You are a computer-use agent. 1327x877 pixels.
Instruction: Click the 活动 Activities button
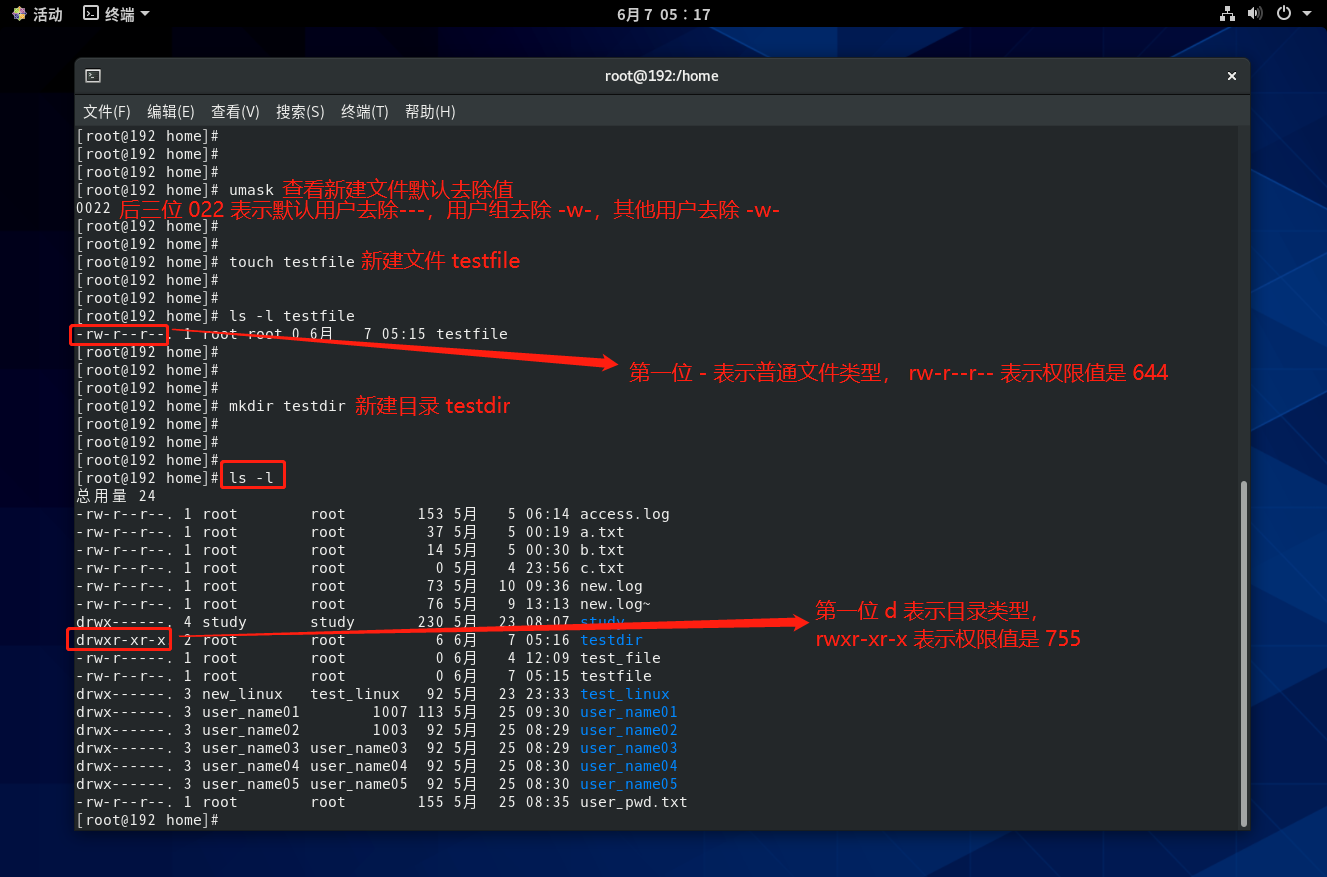(x=37, y=14)
